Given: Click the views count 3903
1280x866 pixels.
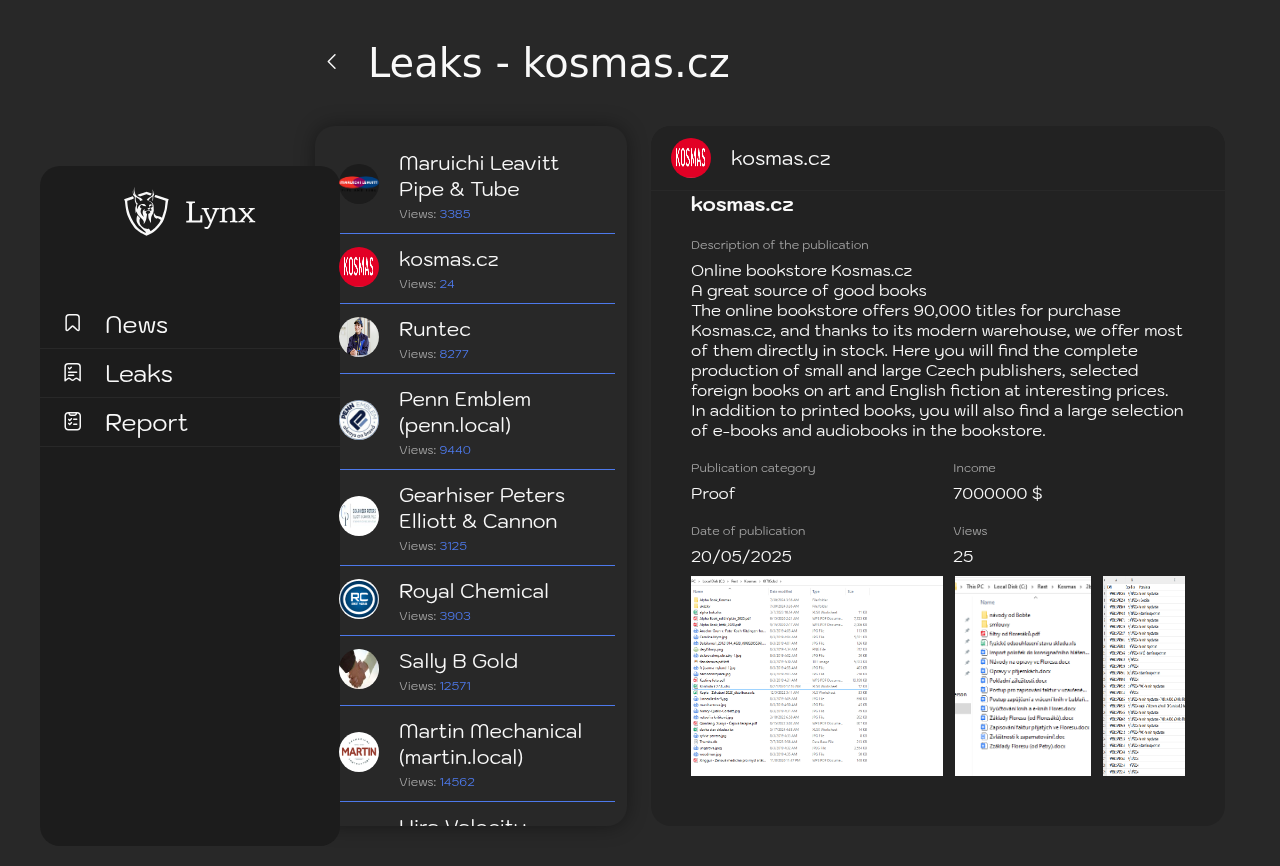Looking at the screenshot, I should pos(455,616).
